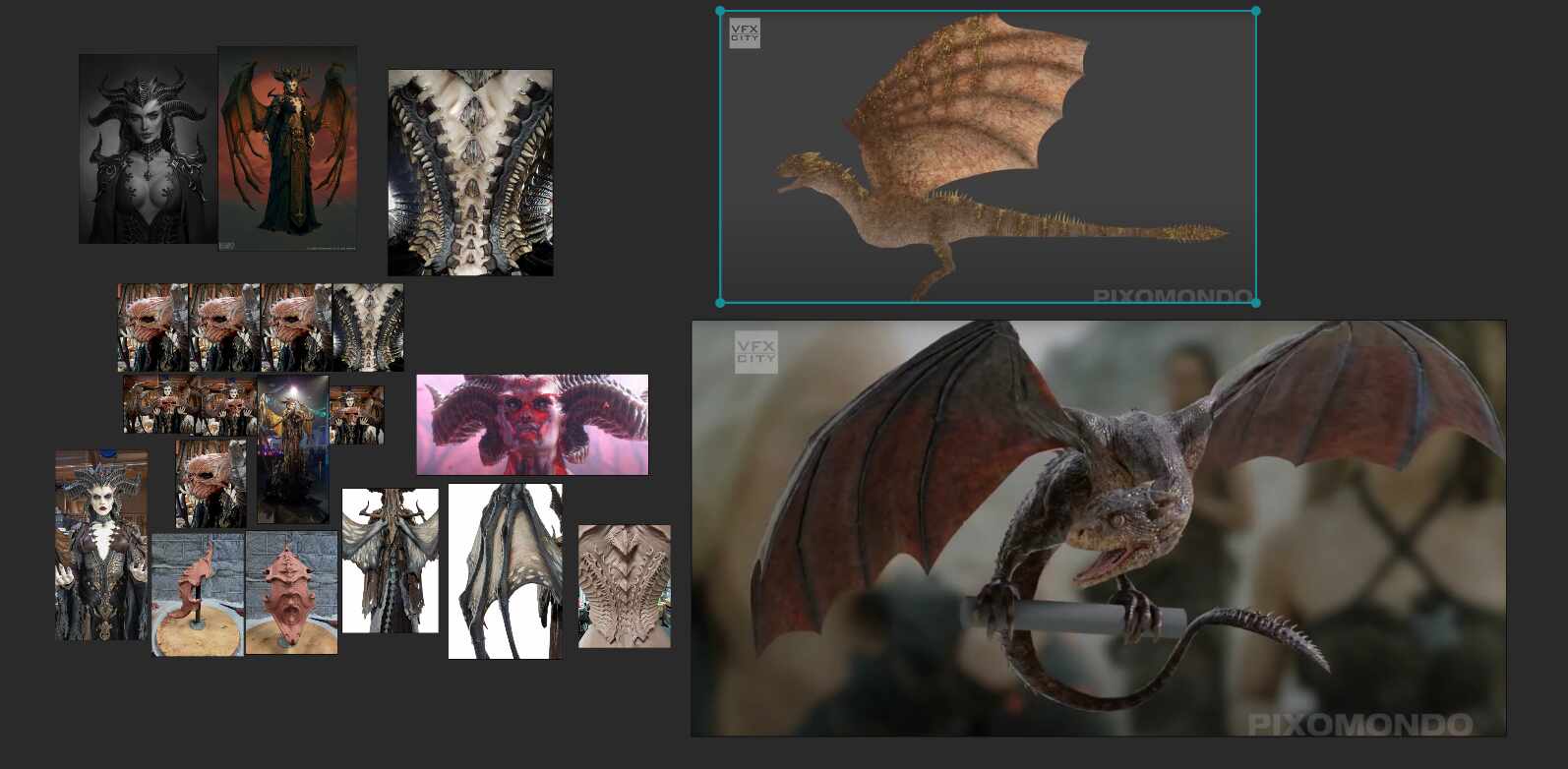Click the tan dragon side-view render
1568x769 pixels.
988,157
